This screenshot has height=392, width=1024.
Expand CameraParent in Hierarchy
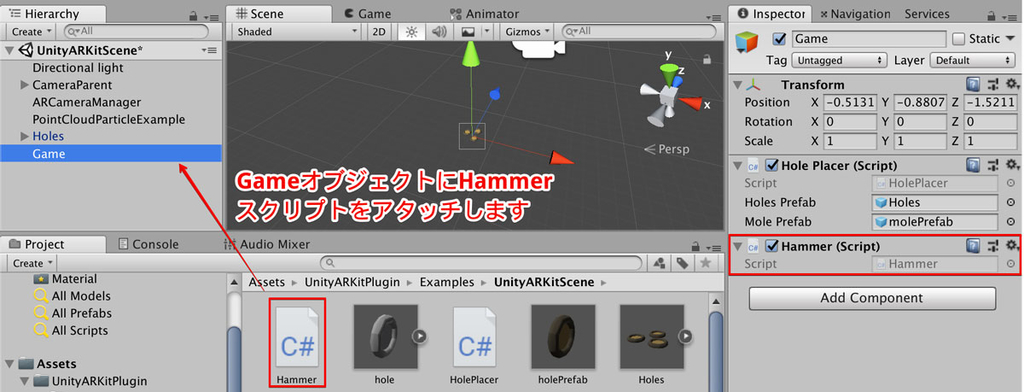coord(25,85)
